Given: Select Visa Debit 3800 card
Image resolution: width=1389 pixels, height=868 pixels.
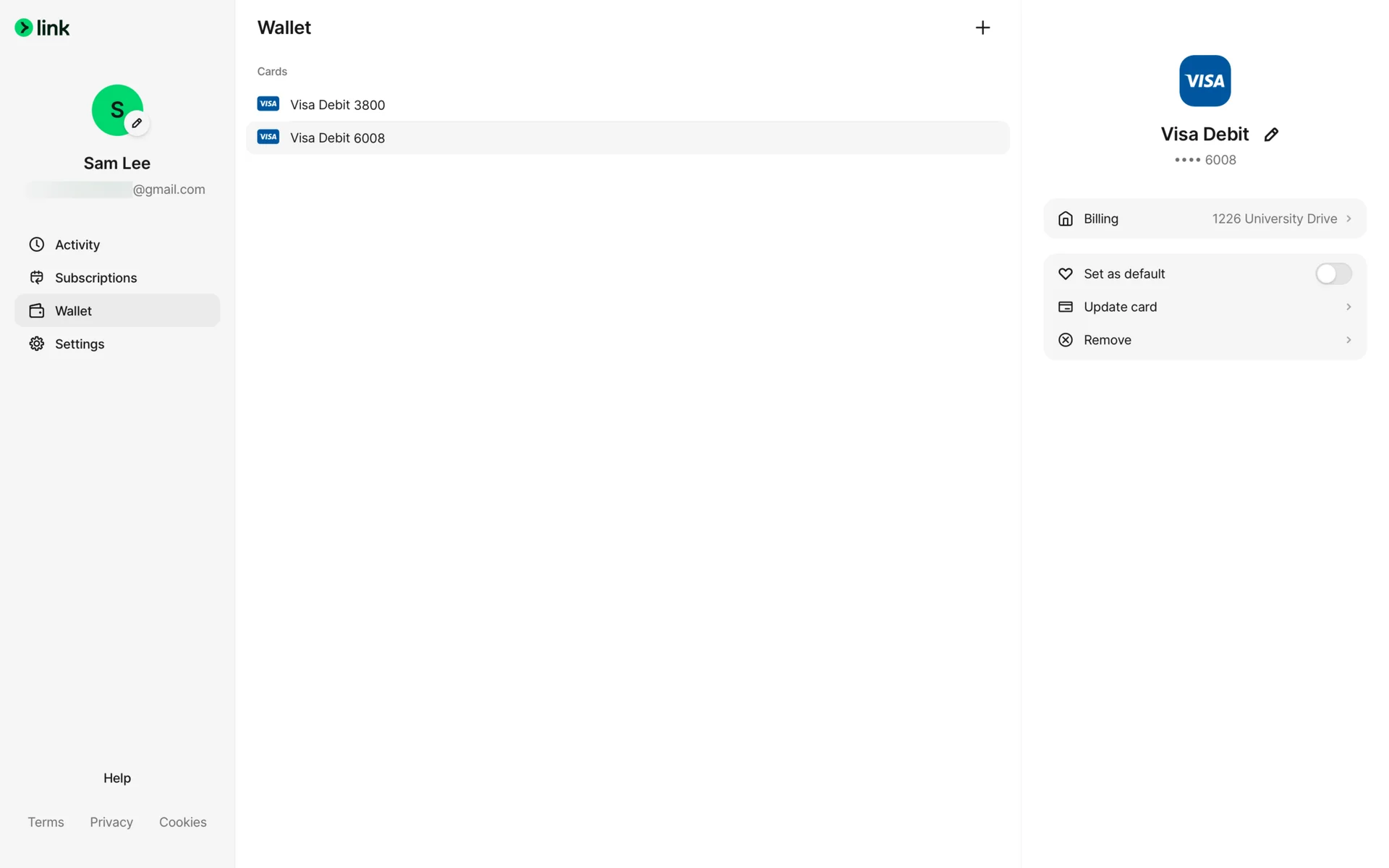Looking at the screenshot, I should [x=337, y=105].
